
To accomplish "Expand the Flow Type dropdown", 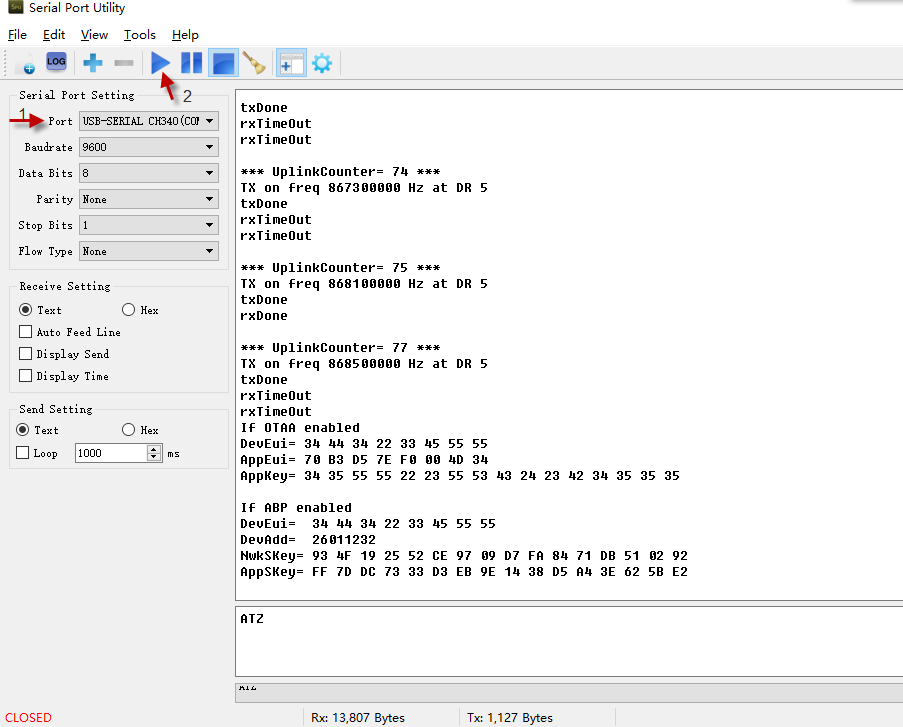I will coord(149,251).
